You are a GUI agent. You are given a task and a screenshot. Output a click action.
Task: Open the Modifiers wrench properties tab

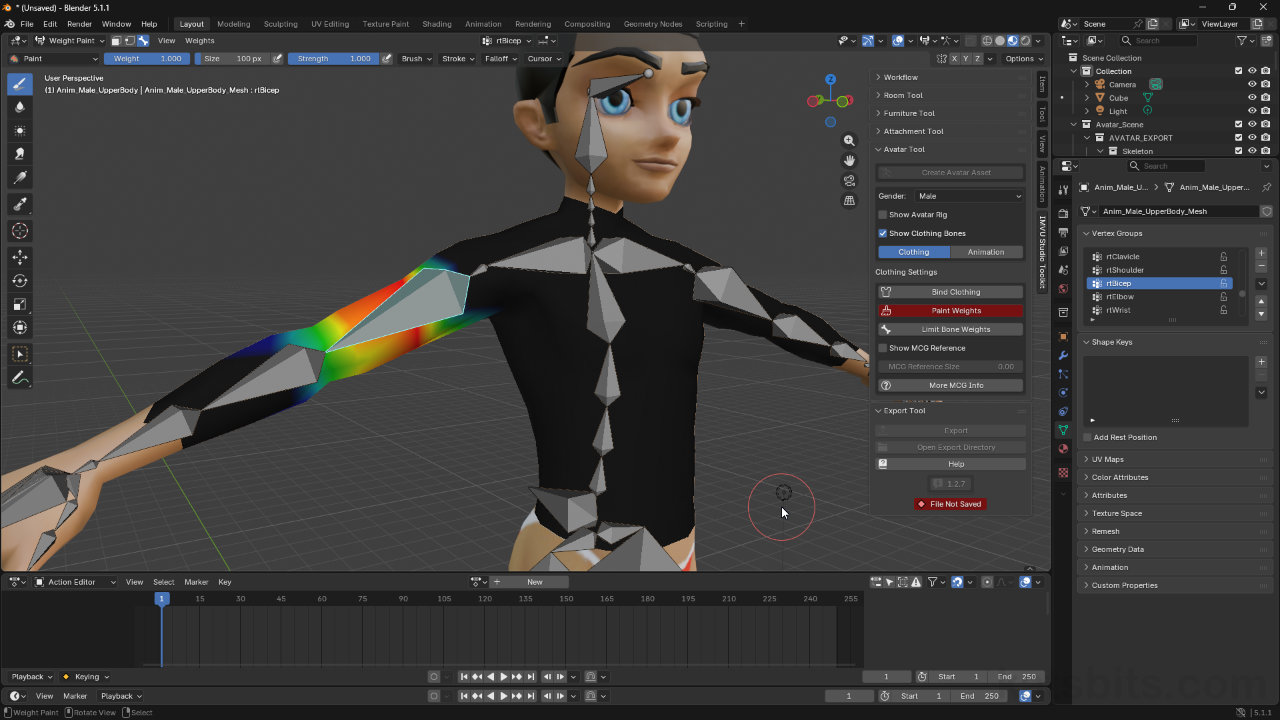(1063, 355)
